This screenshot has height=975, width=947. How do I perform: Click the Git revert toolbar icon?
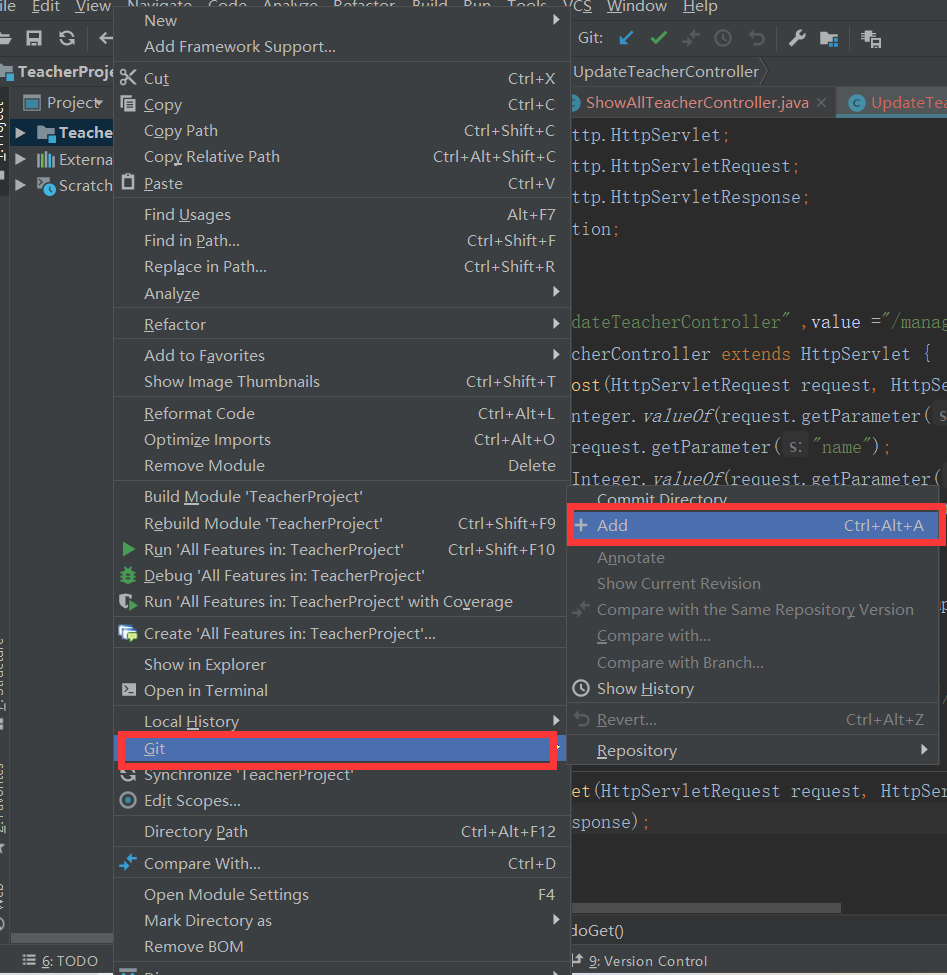[756, 39]
